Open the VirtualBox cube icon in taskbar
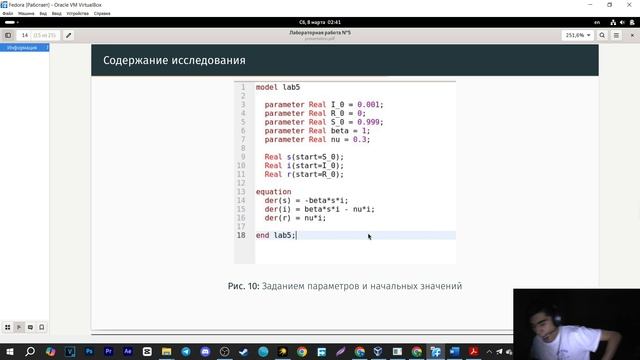 pos(378,351)
